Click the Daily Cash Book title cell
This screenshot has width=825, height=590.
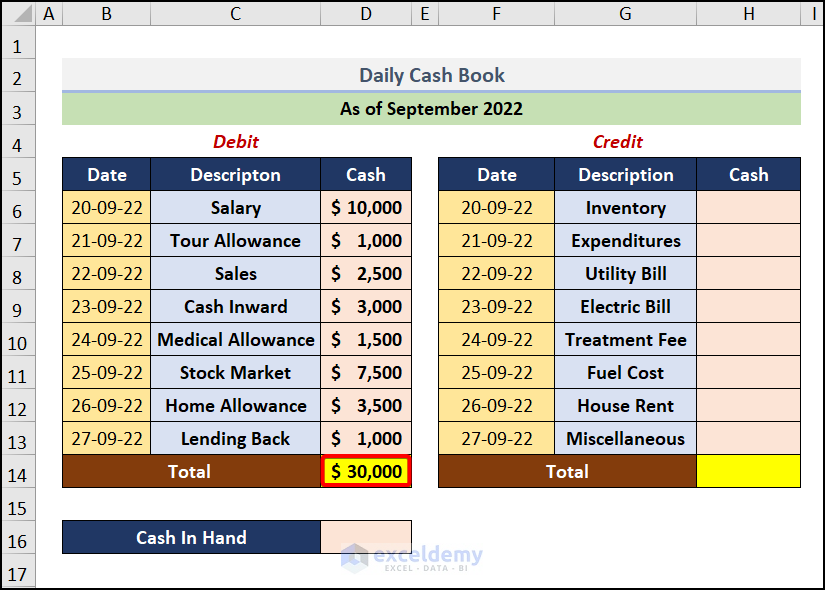point(431,75)
